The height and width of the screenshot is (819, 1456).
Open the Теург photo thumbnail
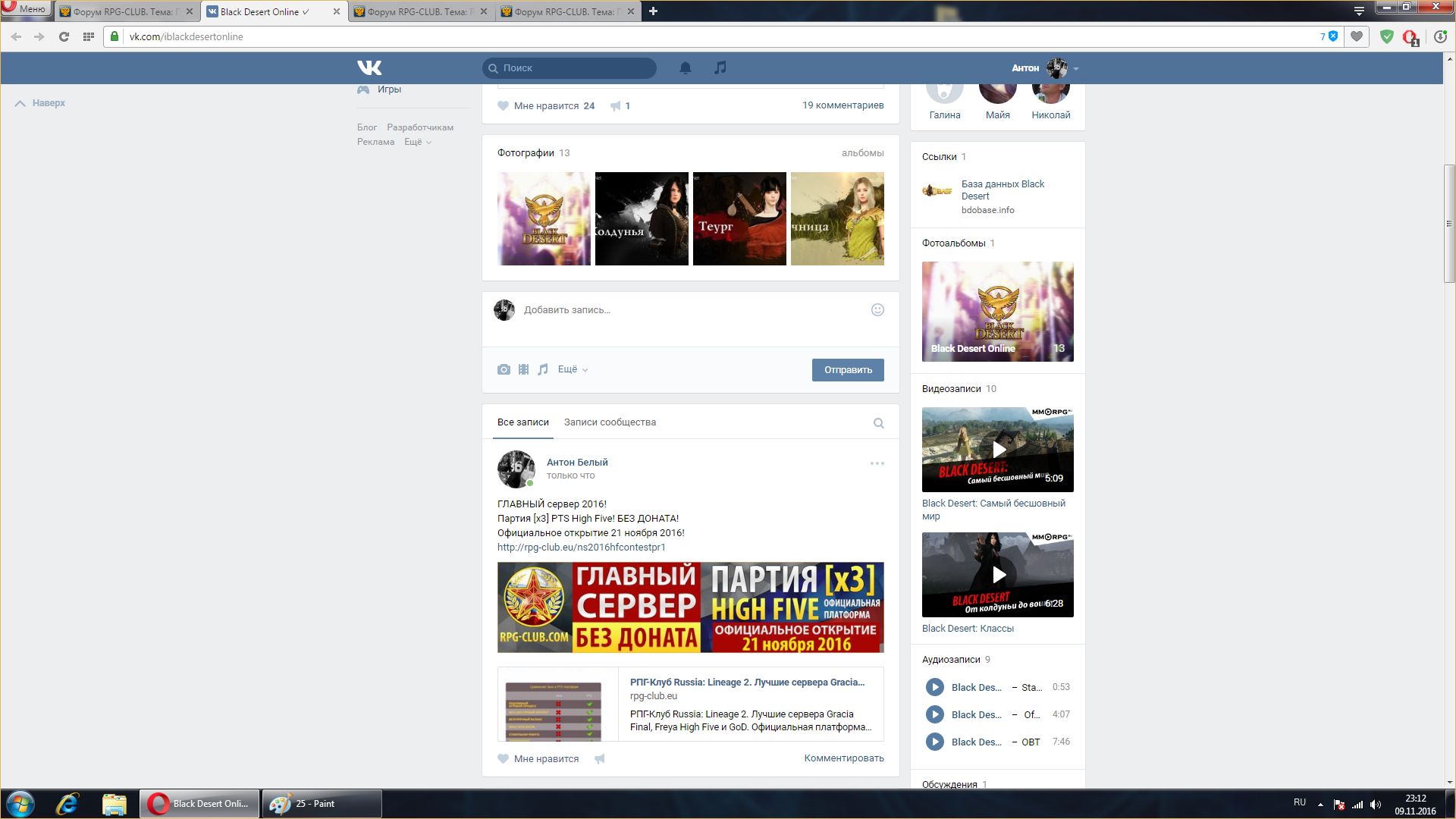739,218
